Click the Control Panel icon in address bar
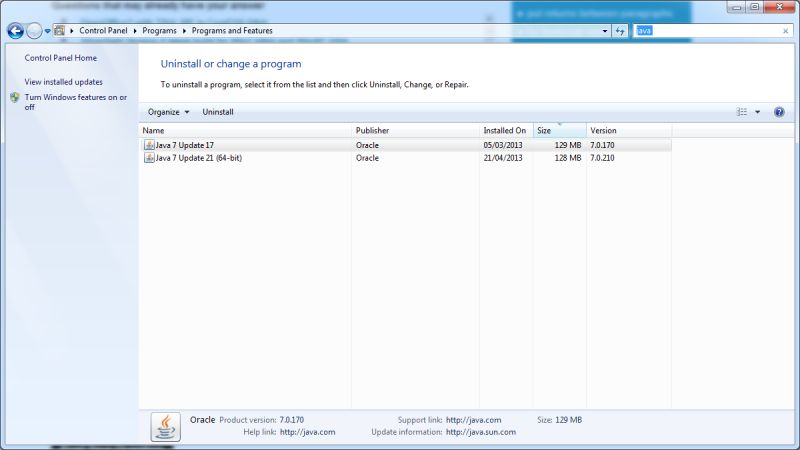The height and width of the screenshot is (450, 800). (x=60, y=31)
